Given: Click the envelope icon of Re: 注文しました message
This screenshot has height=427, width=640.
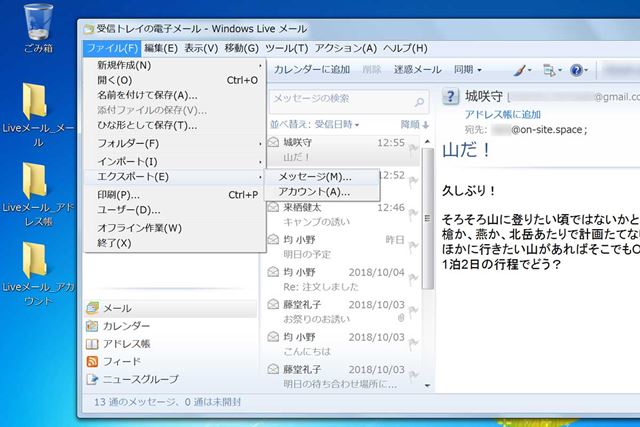Looking at the screenshot, I should [273, 272].
